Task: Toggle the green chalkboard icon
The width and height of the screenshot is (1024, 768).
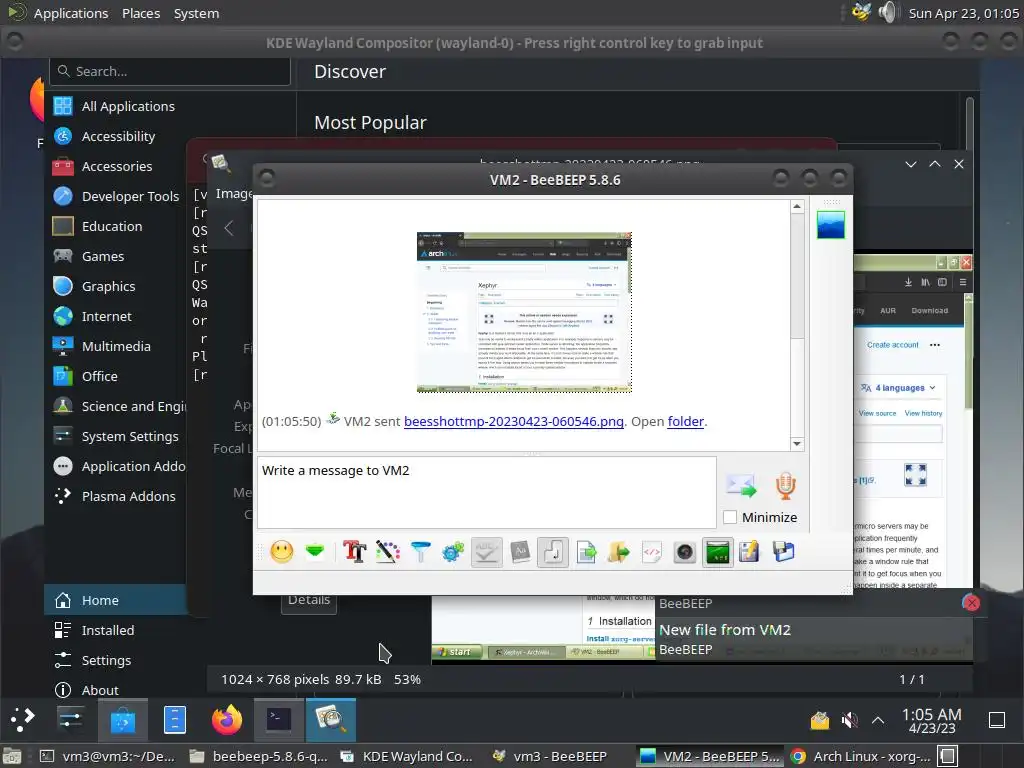Action: click(718, 552)
